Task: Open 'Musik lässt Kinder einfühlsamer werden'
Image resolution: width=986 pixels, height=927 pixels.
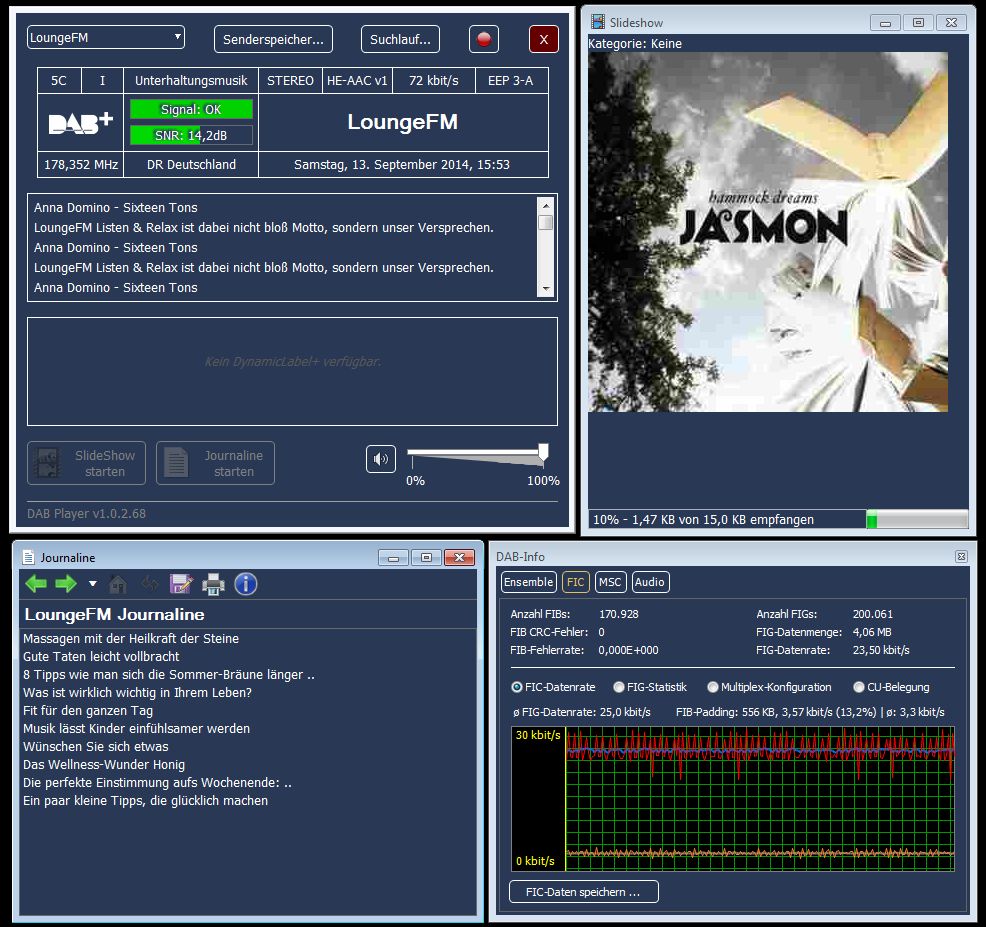Action: [x=136, y=729]
